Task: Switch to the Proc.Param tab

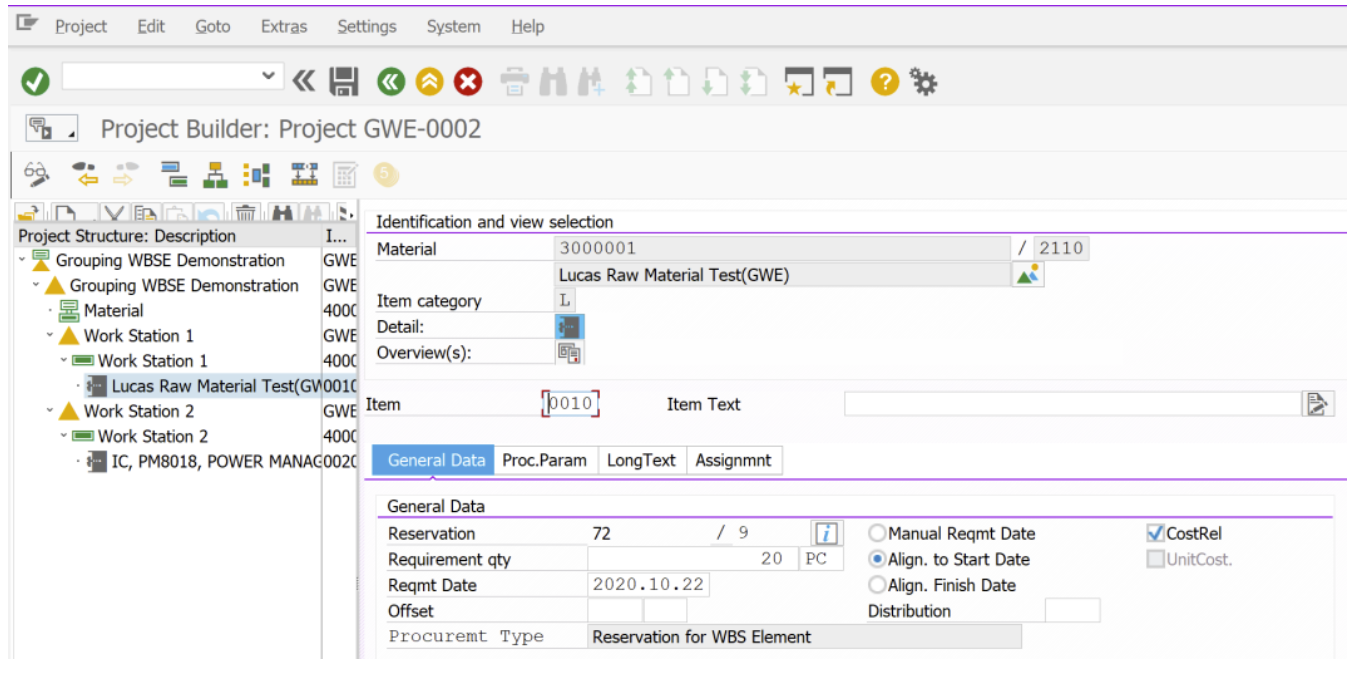Action: pyautogui.click(x=546, y=460)
